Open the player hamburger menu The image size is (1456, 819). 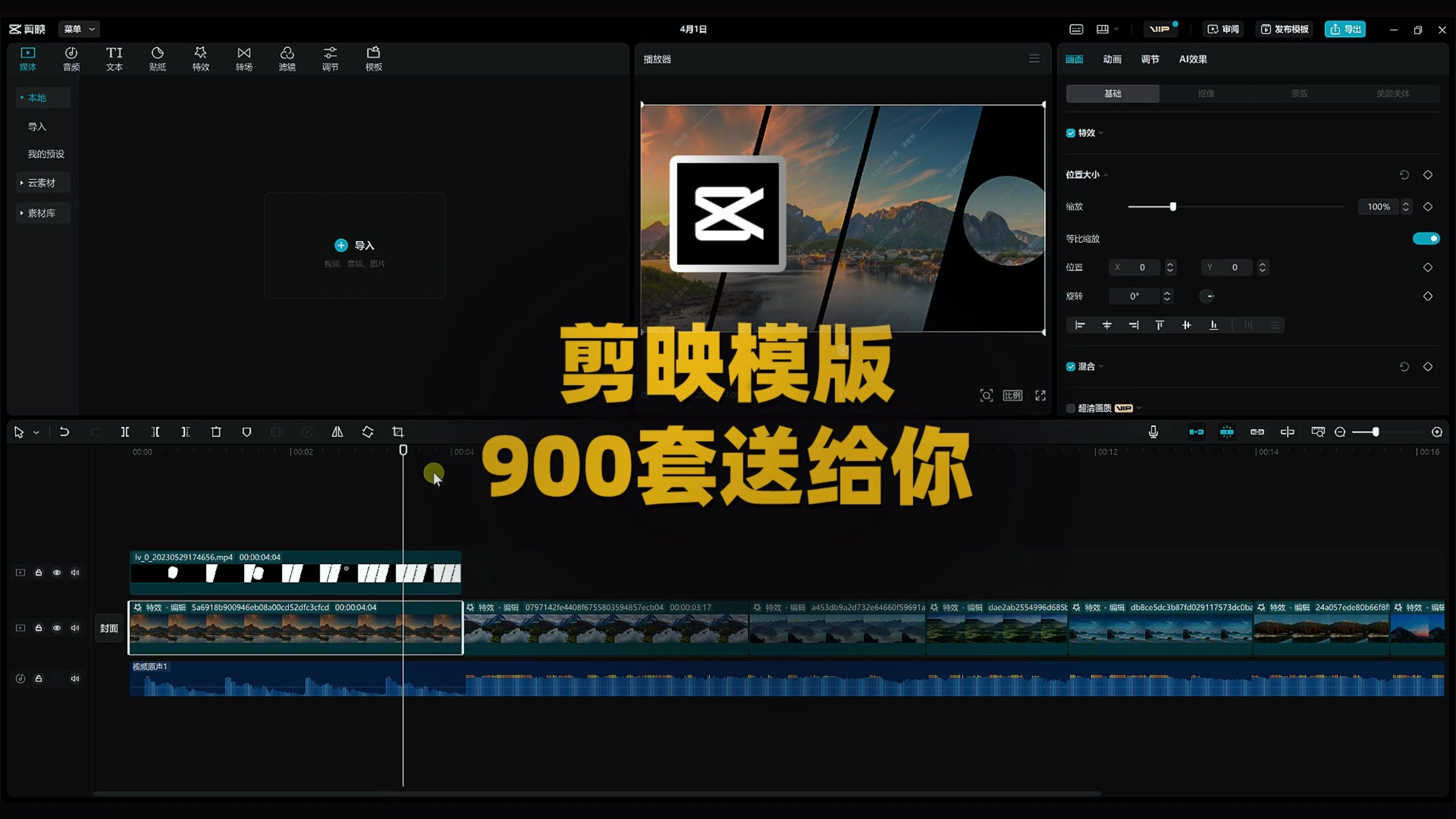[x=1034, y=59]
